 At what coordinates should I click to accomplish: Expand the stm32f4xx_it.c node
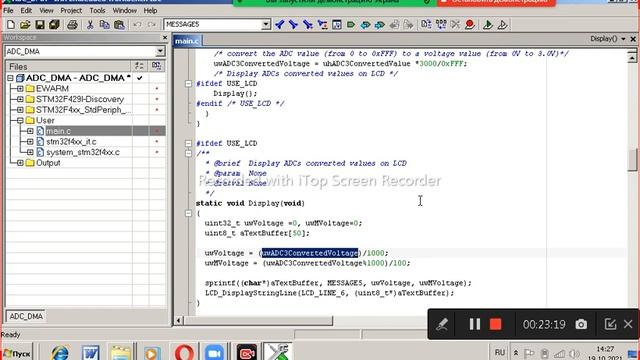pos(30,142)
